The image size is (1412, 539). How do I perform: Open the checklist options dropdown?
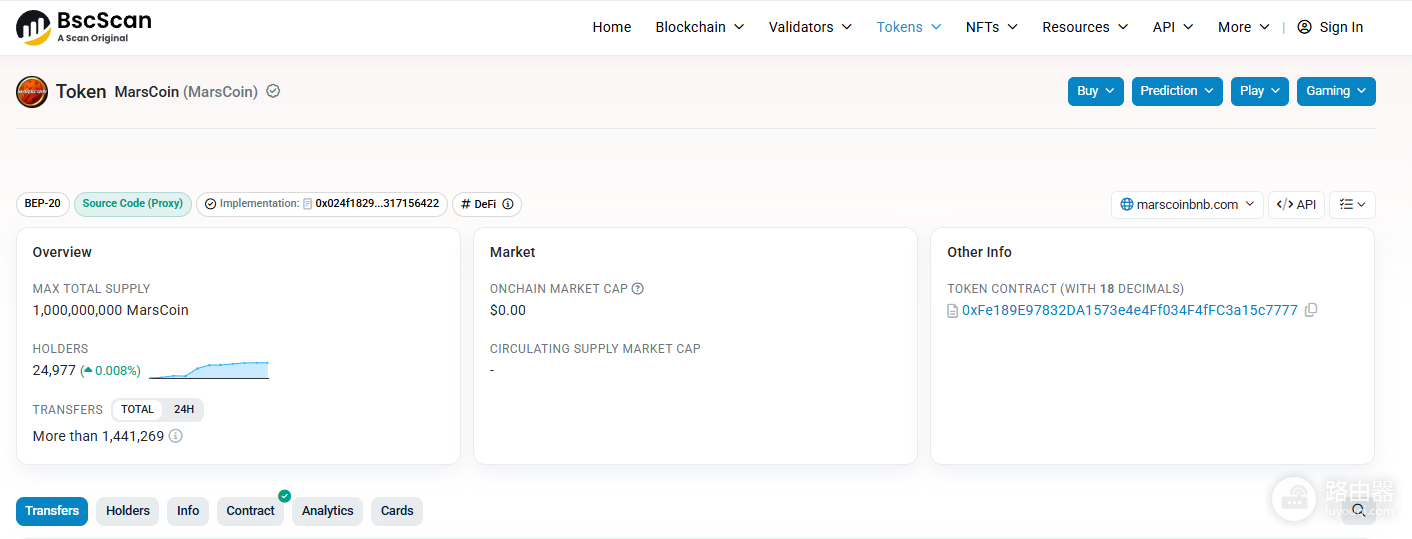click(x=1352, y=204)
